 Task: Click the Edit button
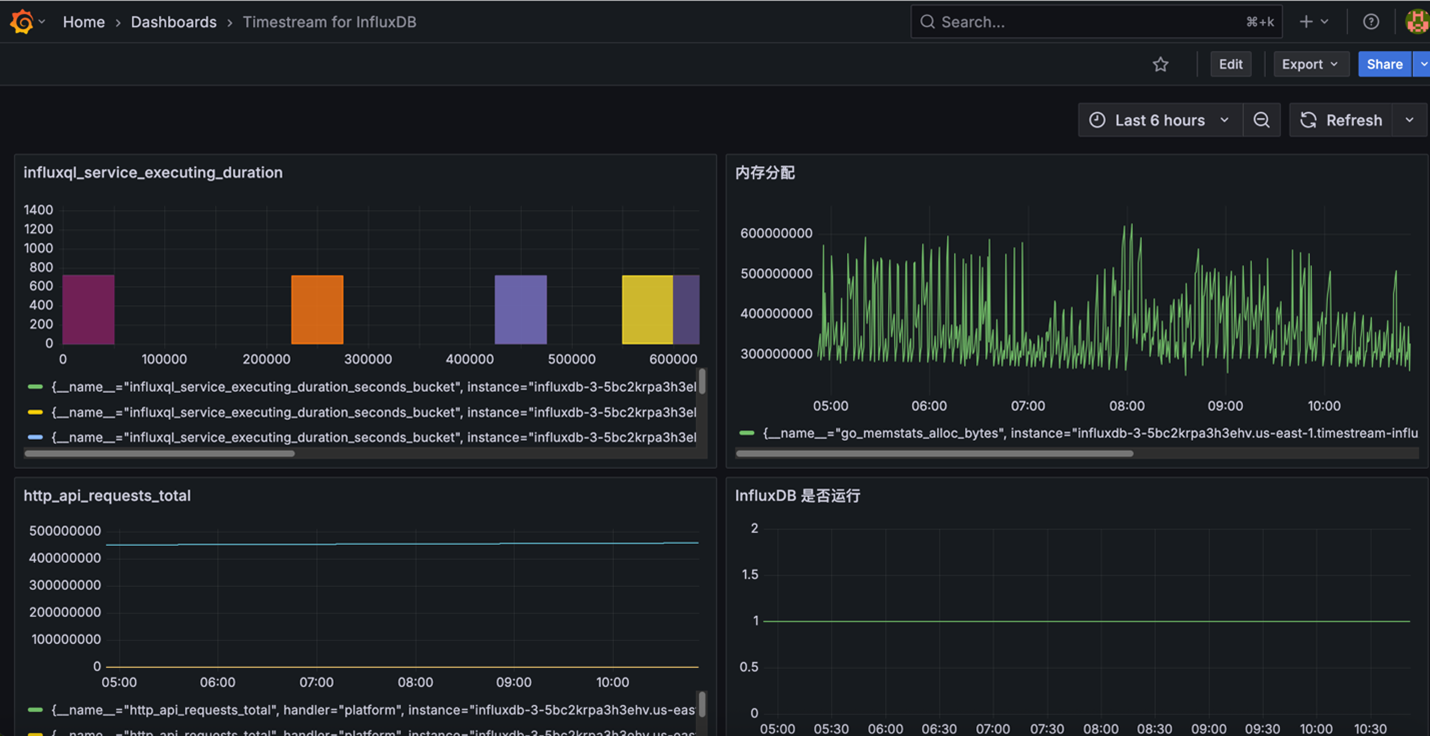pos(1231,64)
